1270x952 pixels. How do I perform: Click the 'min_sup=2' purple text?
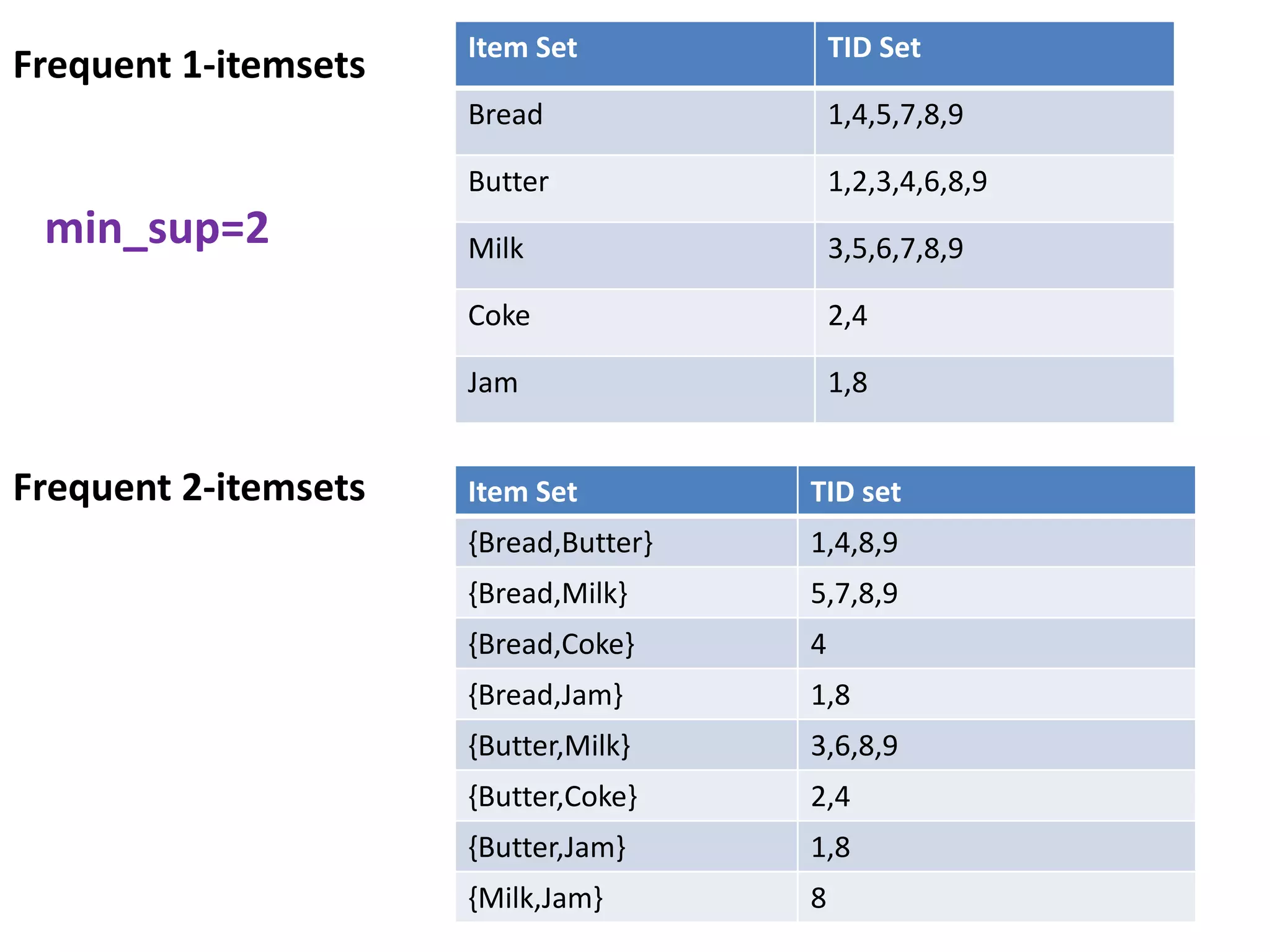(x=157, y=229)
